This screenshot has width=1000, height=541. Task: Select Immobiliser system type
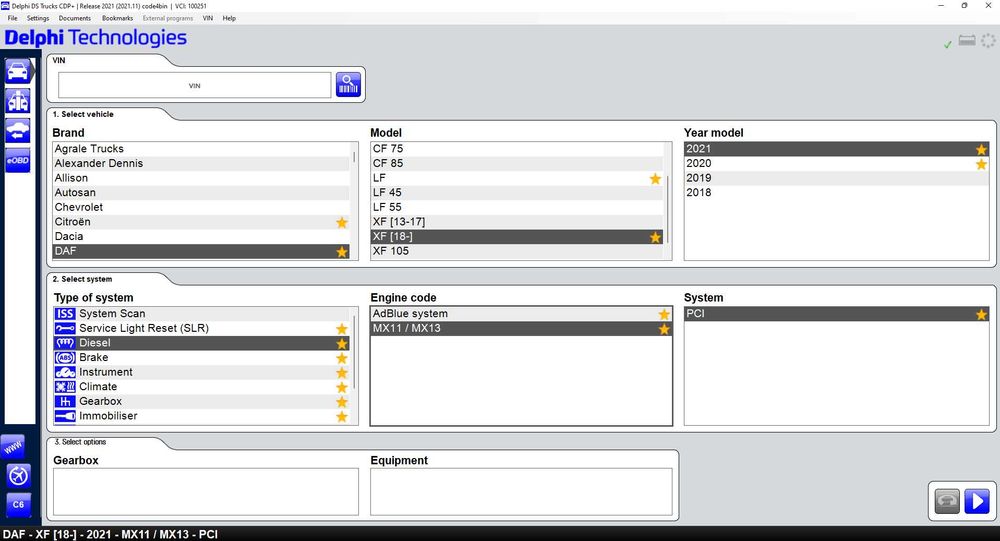(202, 416)
